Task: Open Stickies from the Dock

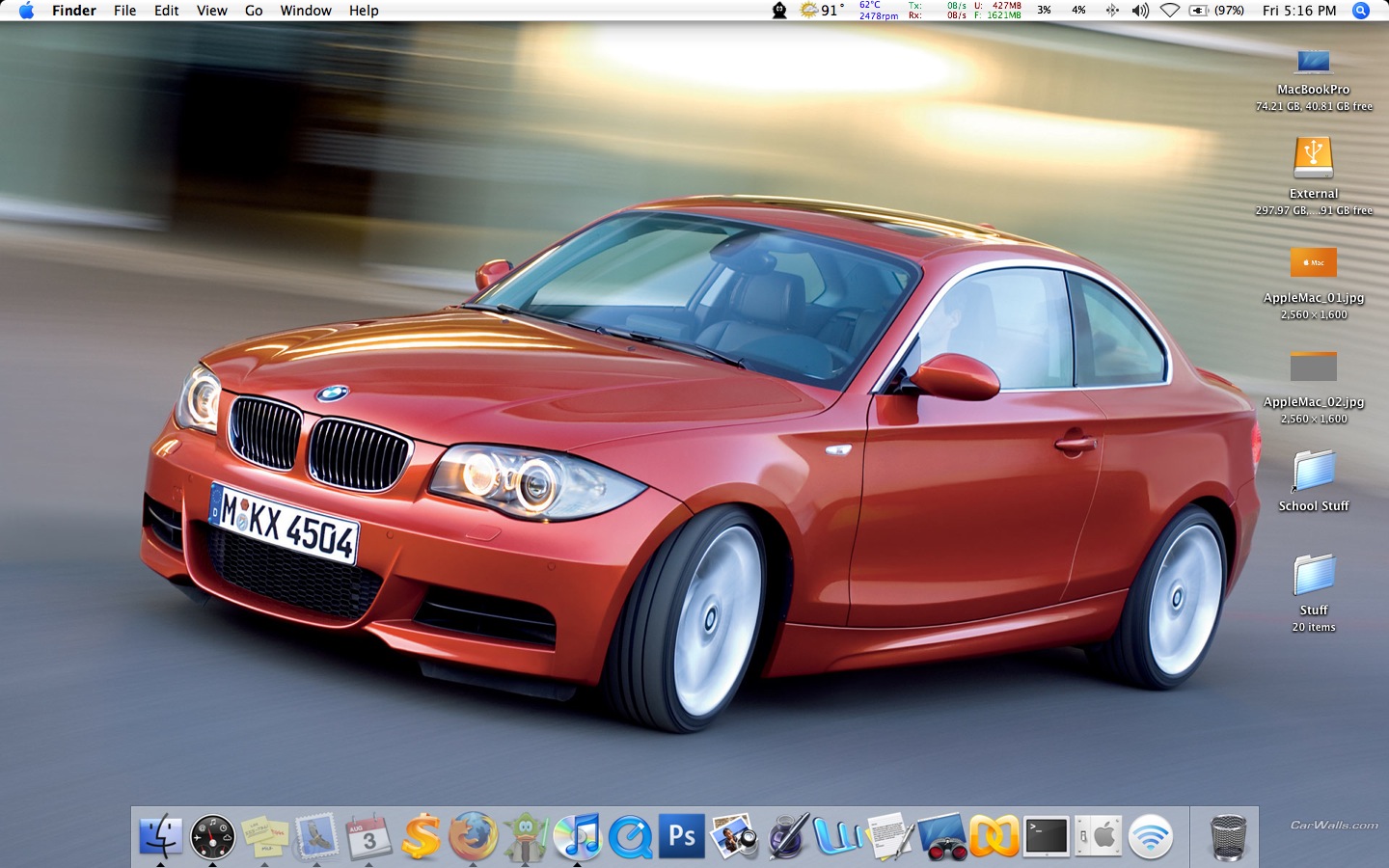Action: click(265, 836)
